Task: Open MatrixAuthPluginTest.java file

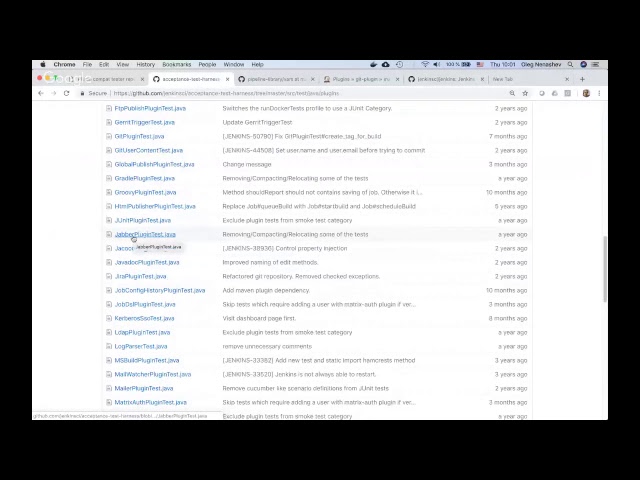Action: 151,402
